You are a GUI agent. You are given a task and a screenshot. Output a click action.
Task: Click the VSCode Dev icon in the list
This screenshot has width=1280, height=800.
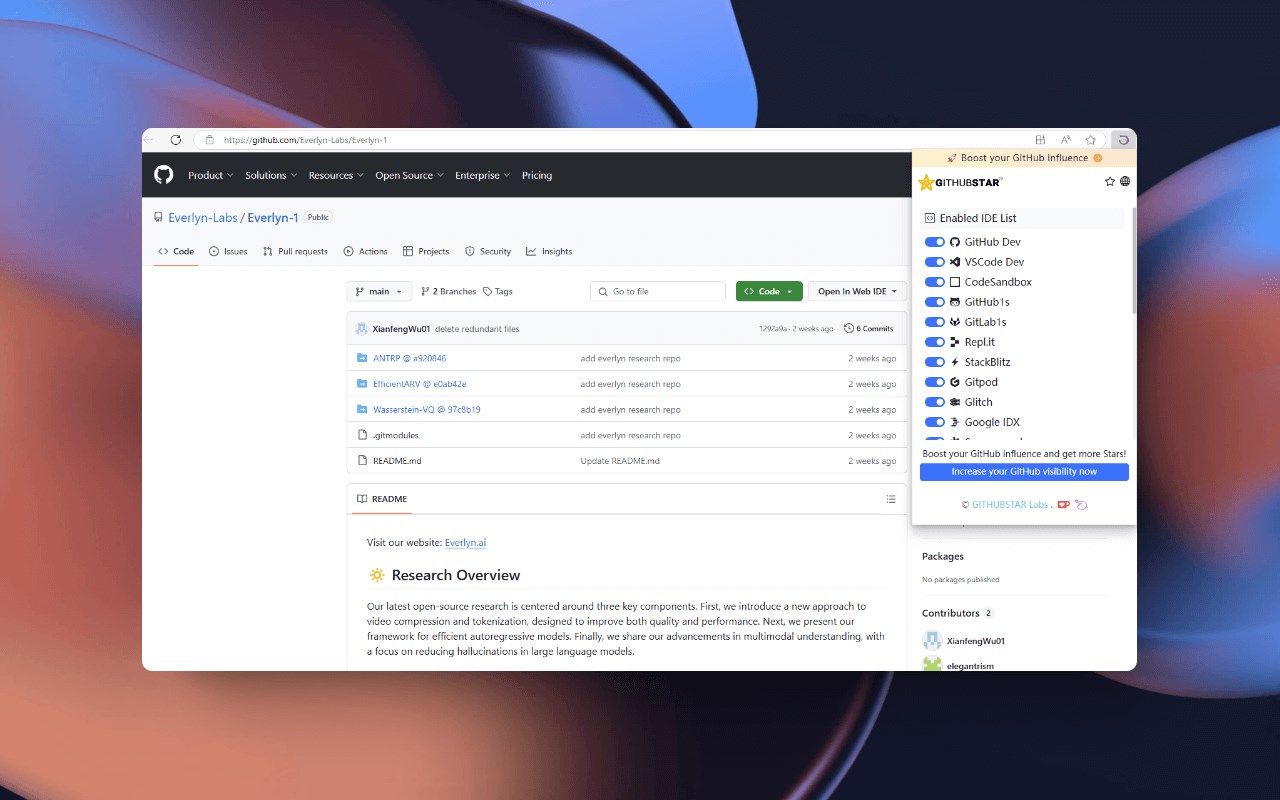click(955, 262)
